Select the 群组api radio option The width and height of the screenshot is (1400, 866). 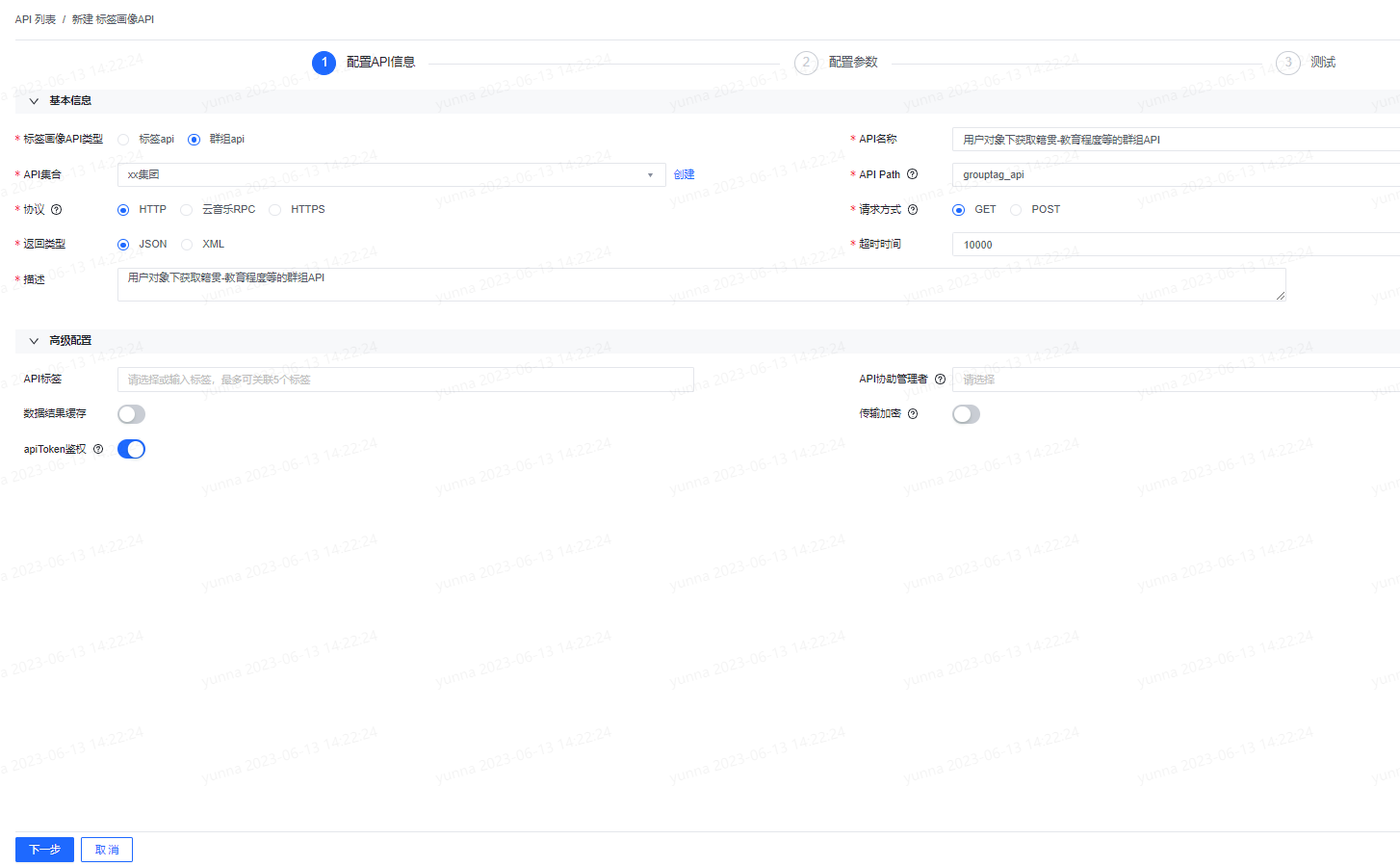pos(194,140)
